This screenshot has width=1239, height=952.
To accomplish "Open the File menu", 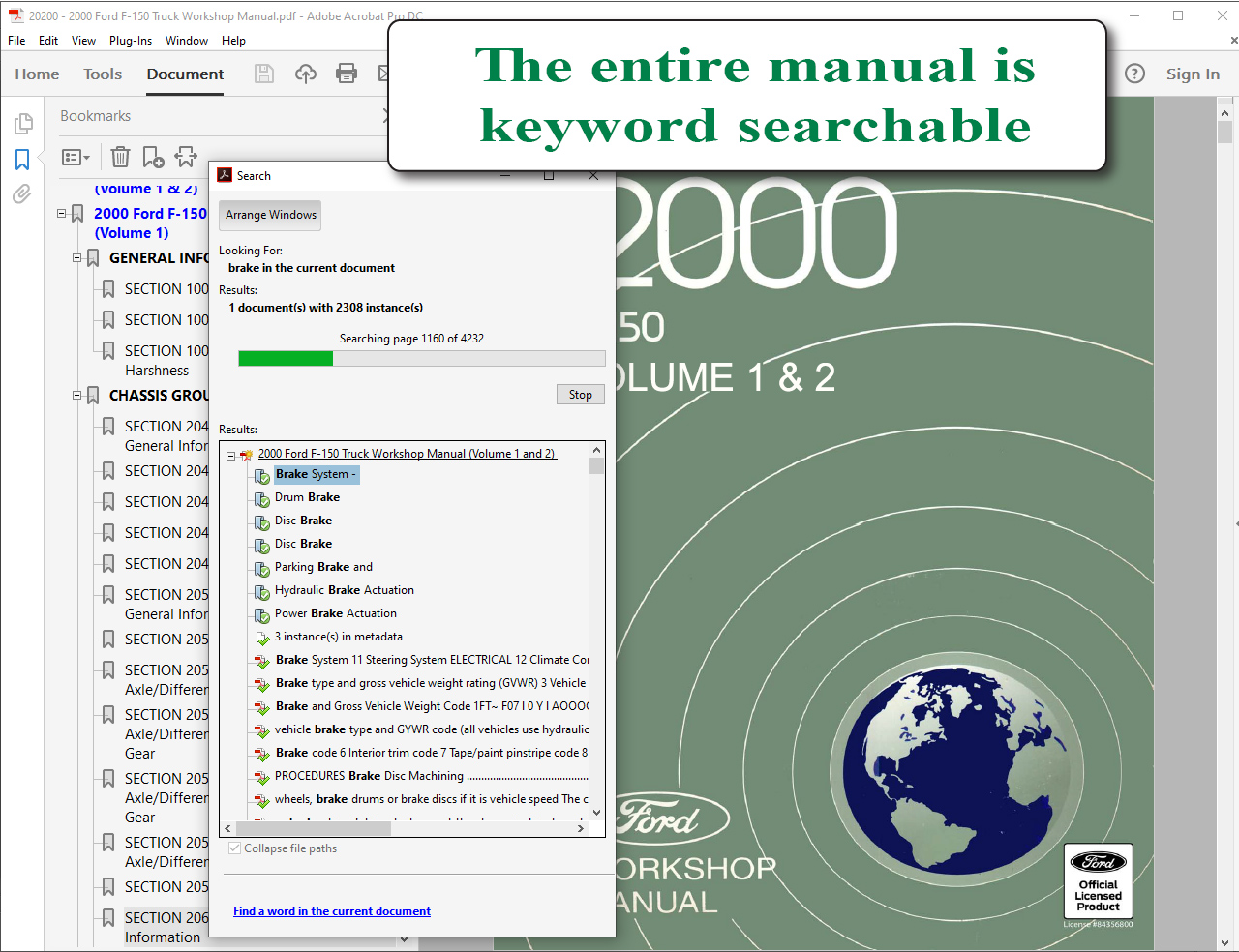I will click(16, 41).
